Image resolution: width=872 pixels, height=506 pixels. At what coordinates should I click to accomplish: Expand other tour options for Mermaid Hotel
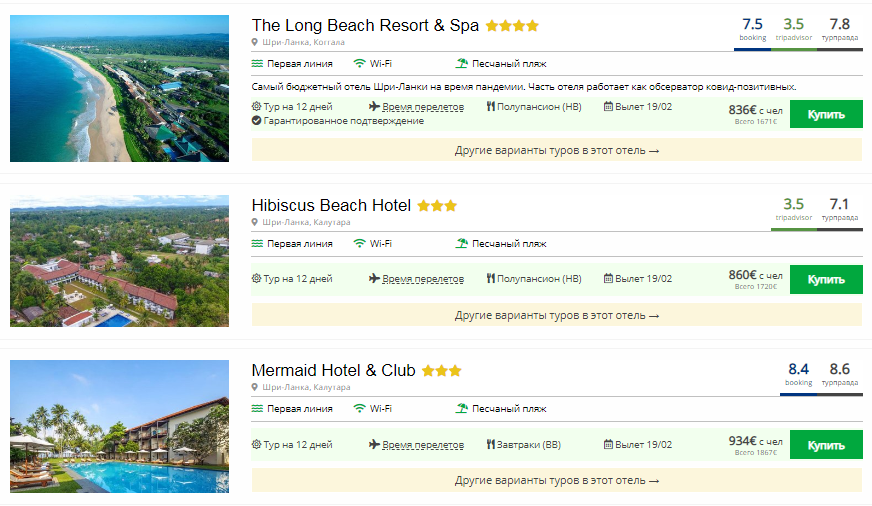point(556,481)
